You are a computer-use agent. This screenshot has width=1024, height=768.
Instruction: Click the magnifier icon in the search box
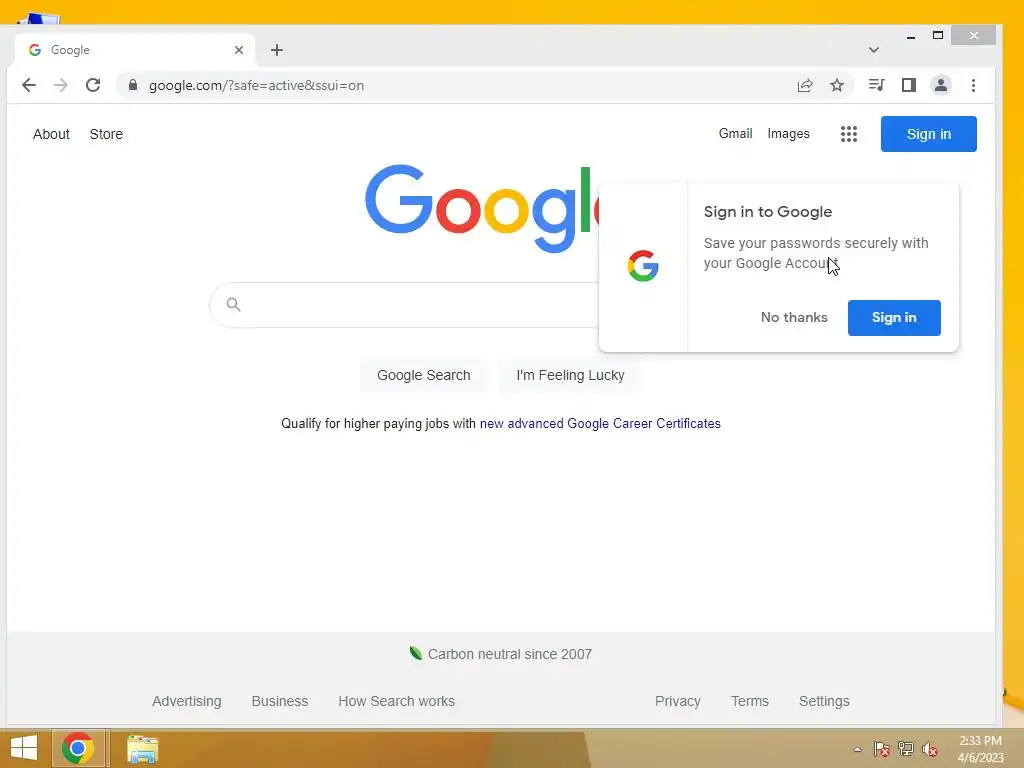(233, 304)
